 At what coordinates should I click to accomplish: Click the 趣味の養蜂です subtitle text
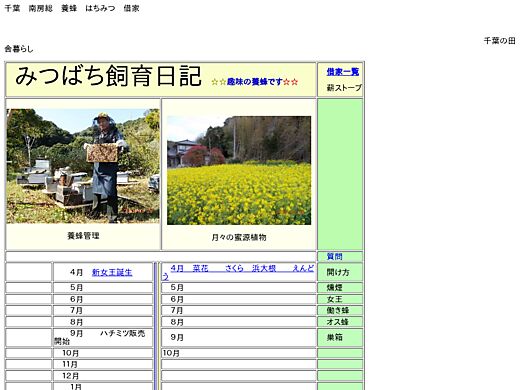[x=255, y=82]
